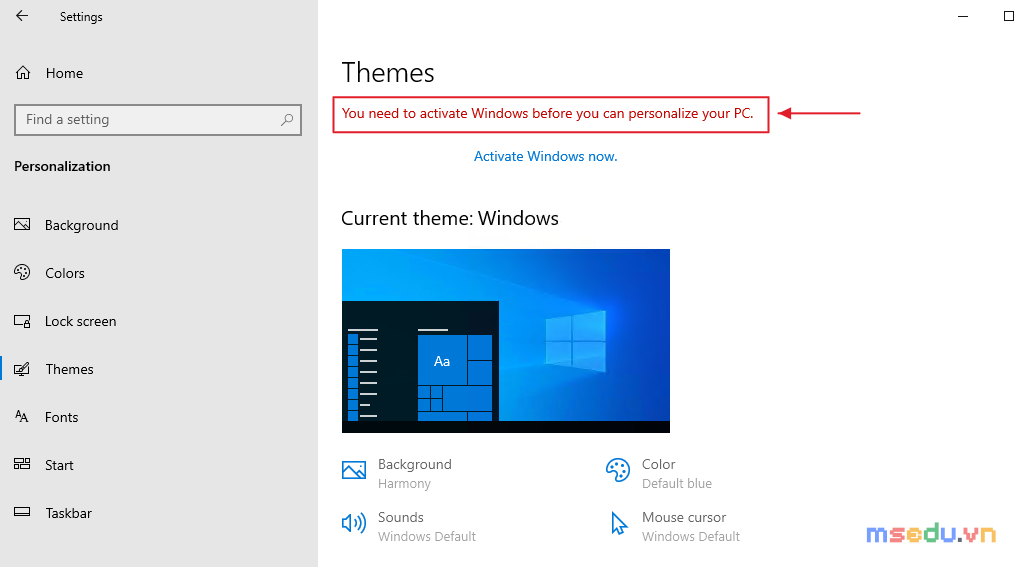Click the Taskbar icon in sidebar

(22, 512)
